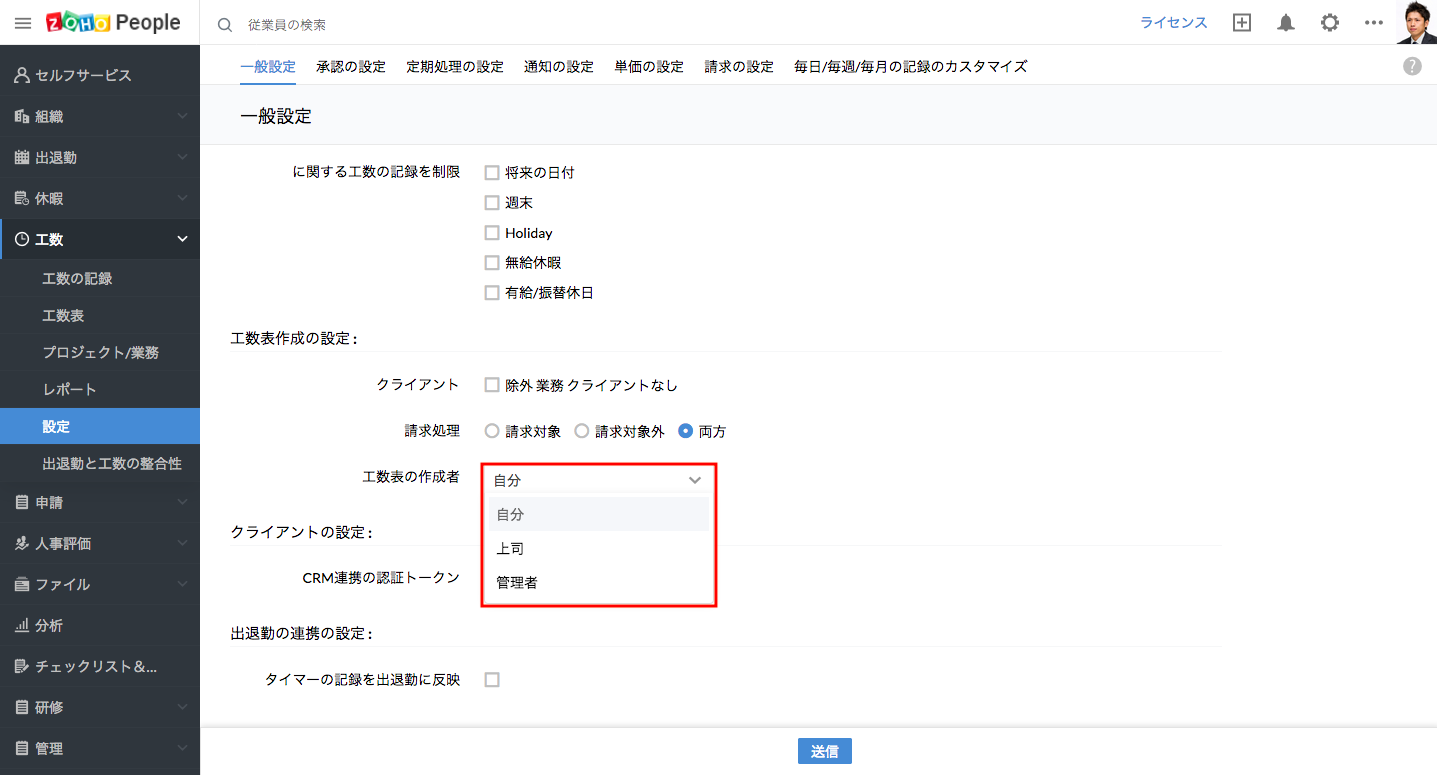Open the notifications bell icon

pyautogui.click(x=1286, y=23)
